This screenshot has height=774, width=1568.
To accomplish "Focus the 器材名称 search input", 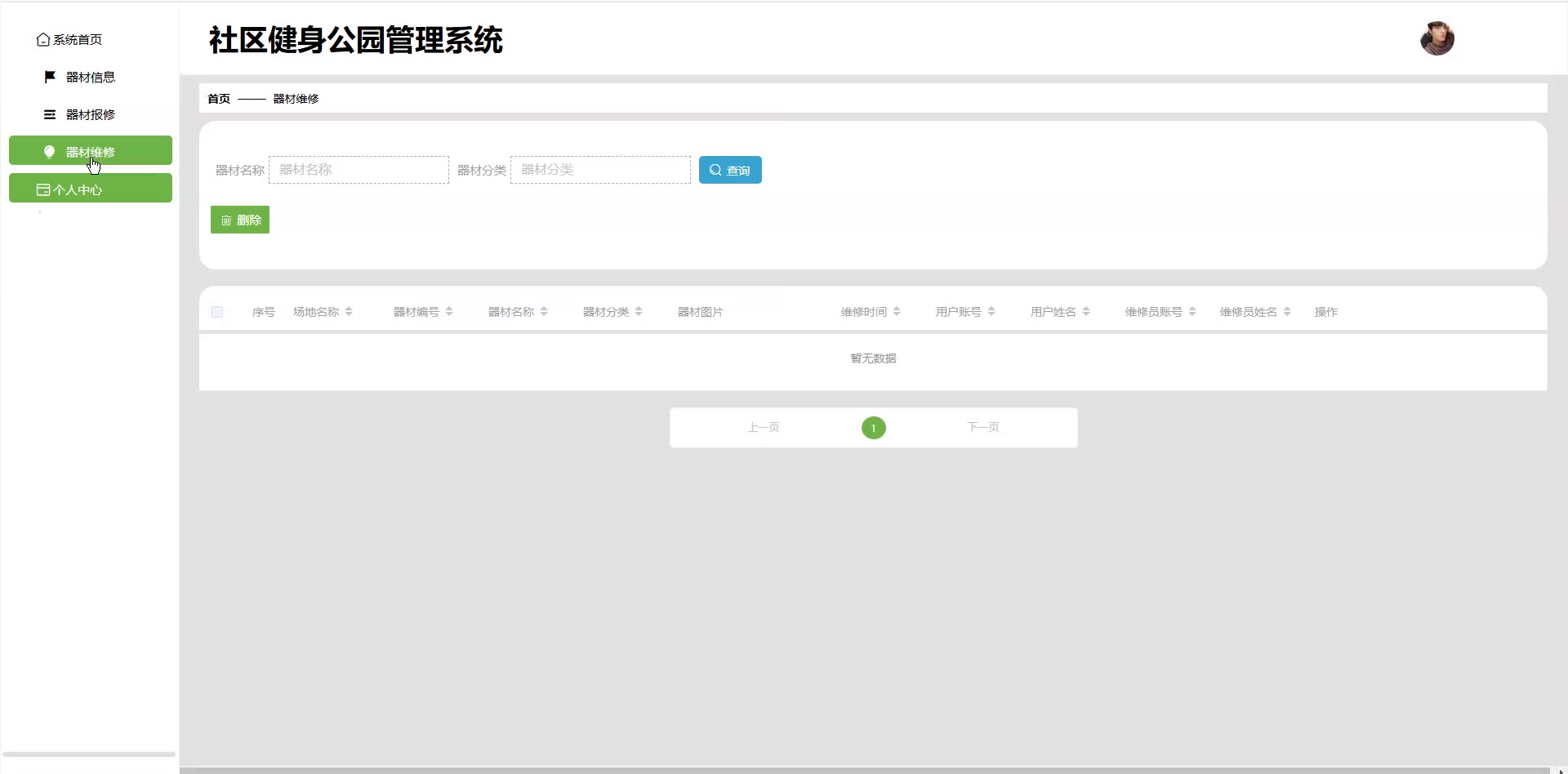I will [359, 170].
